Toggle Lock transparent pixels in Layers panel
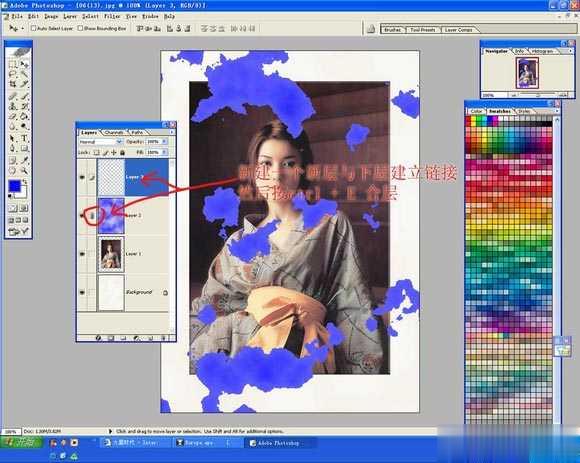This screenshot has width=580, height=463. click(x=96, y=152)
